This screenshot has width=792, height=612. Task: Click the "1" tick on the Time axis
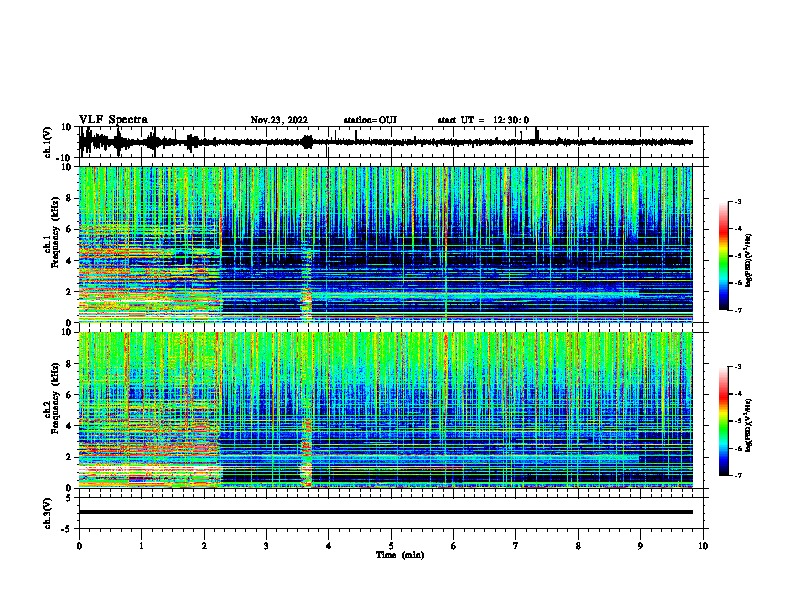[x=141, y=545]
